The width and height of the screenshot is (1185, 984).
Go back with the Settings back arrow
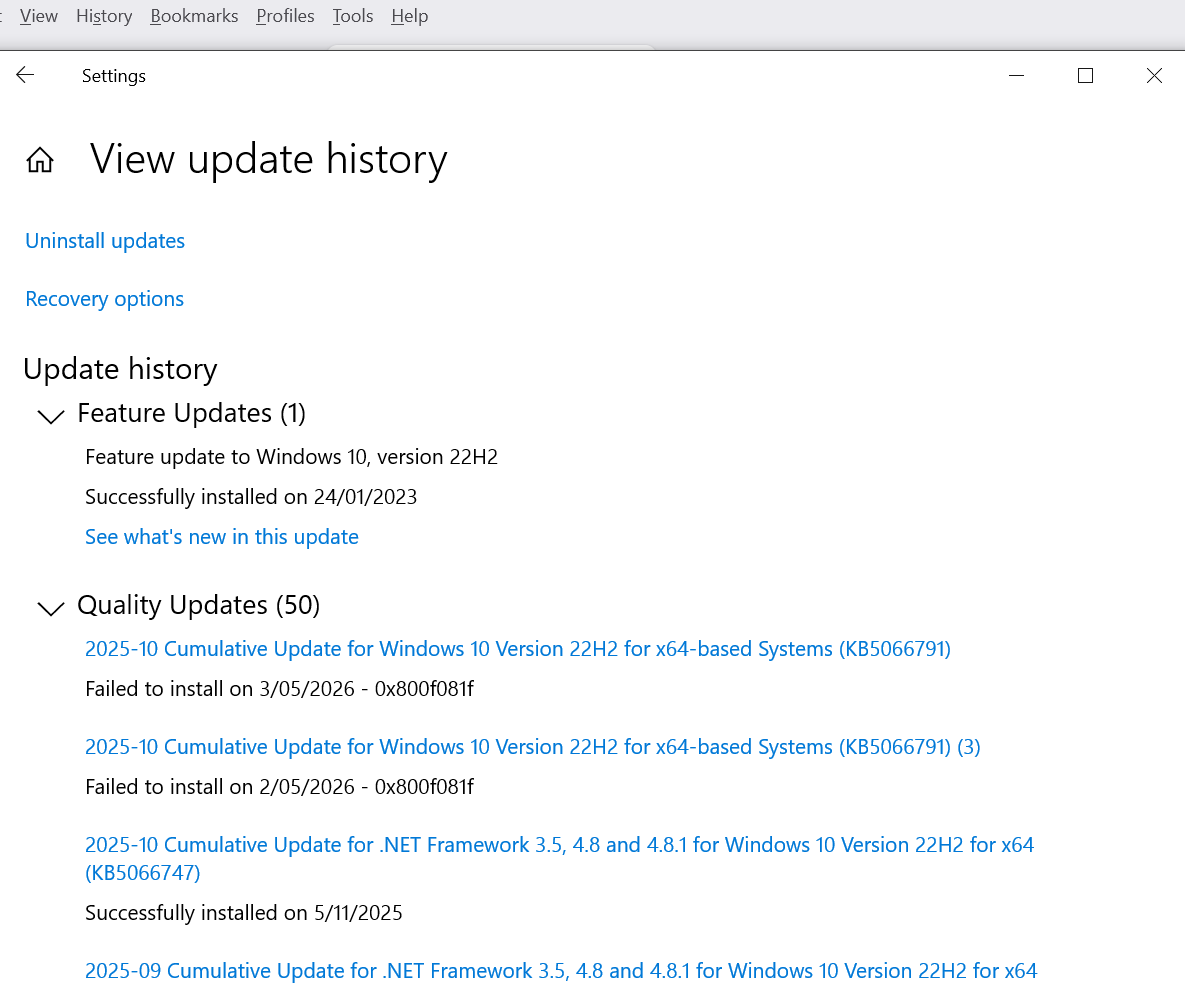tap(25, 75)
